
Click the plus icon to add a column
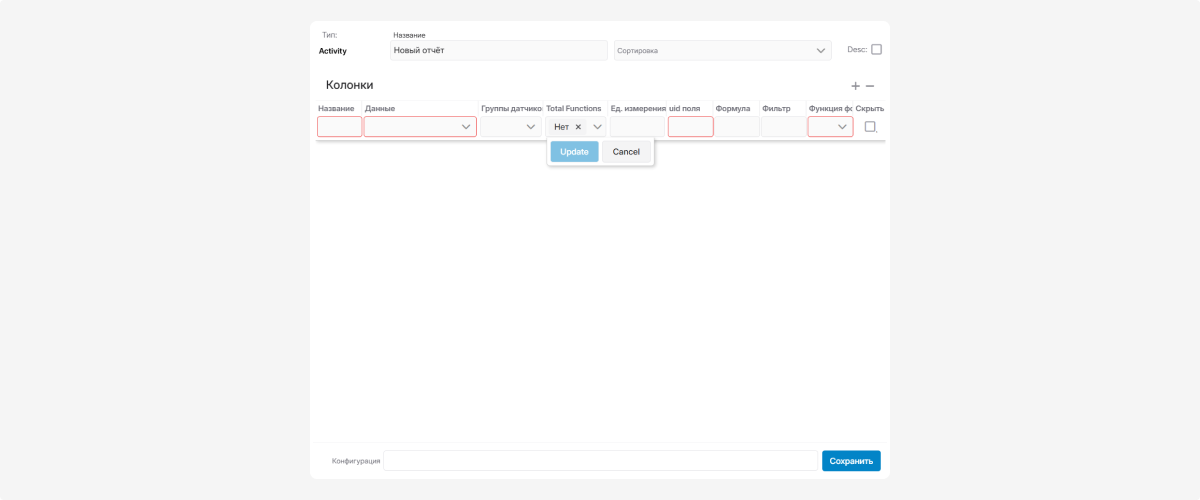pyautogui.click(x=855, y=86)
